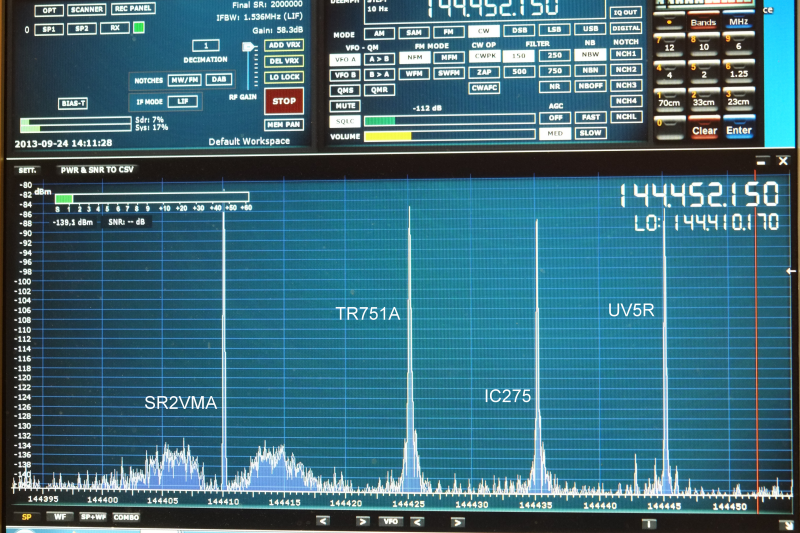Toggle the MW/FM notch
The image size is (800, 533).
click(185, 80)
